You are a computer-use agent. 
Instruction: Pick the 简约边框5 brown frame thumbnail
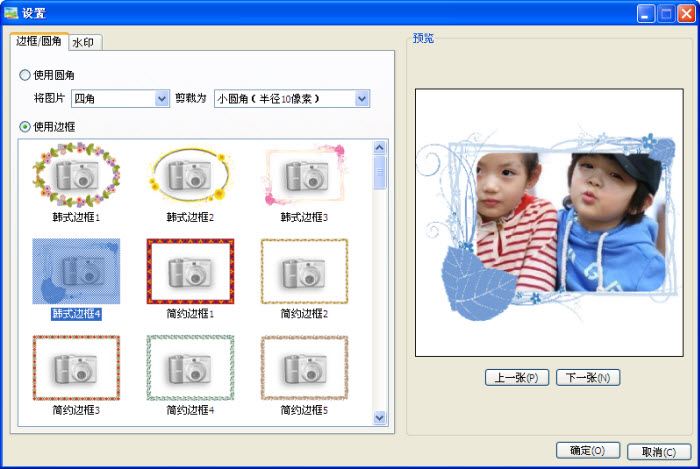(304, 368)
